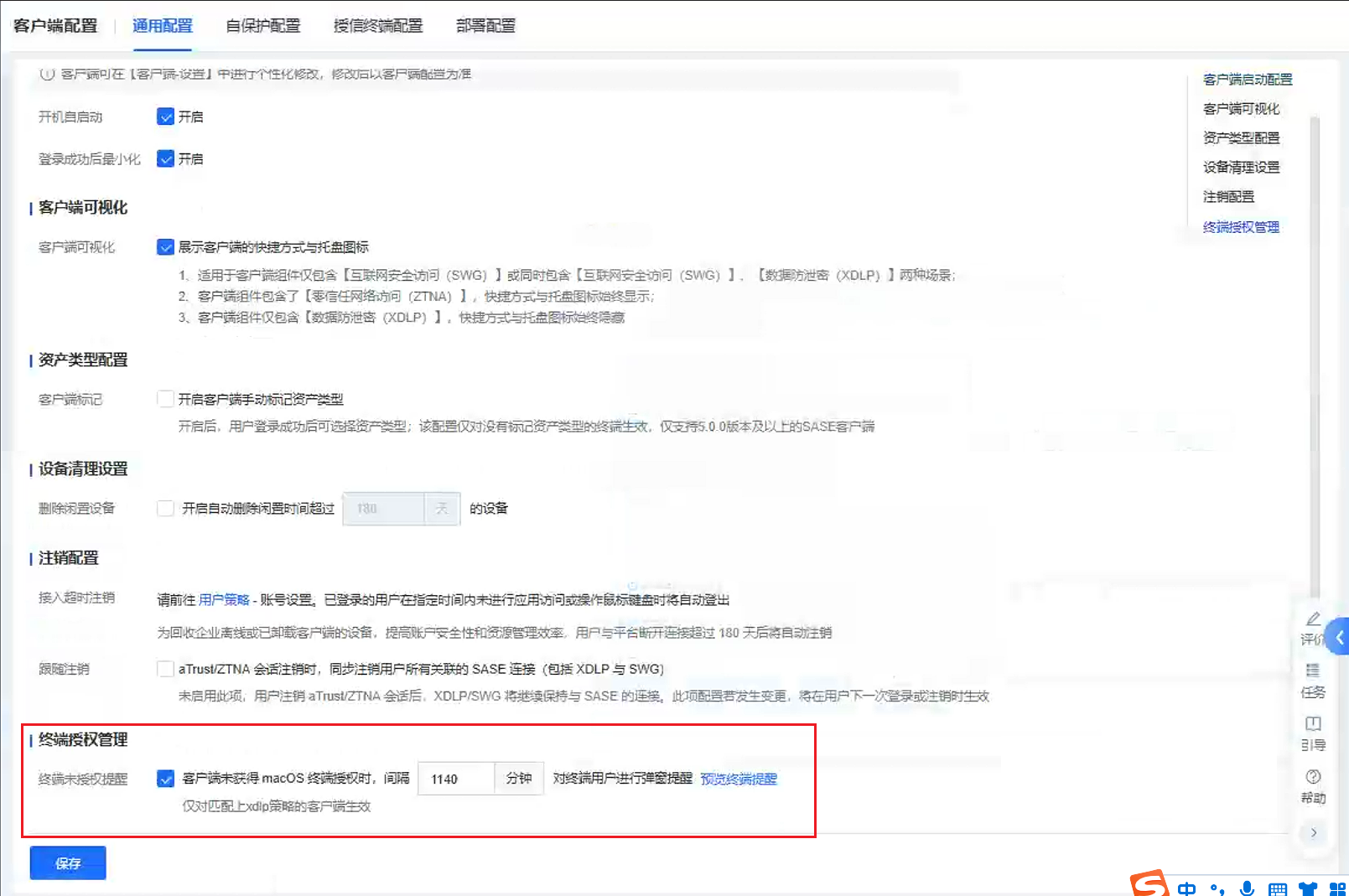
Task: Open the 用户策略 link
Action: tap(224, 599)
